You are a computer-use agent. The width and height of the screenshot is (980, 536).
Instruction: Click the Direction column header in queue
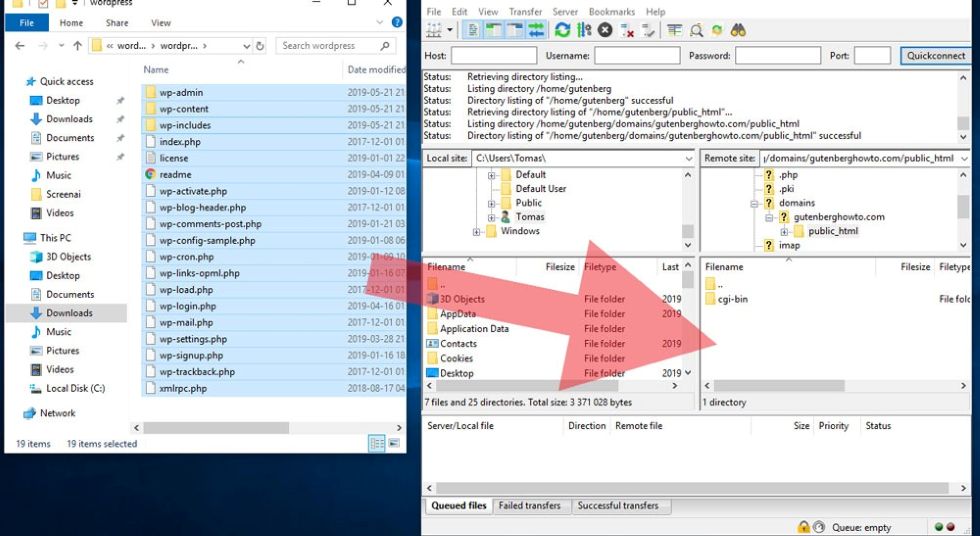(x=586, y=425)
